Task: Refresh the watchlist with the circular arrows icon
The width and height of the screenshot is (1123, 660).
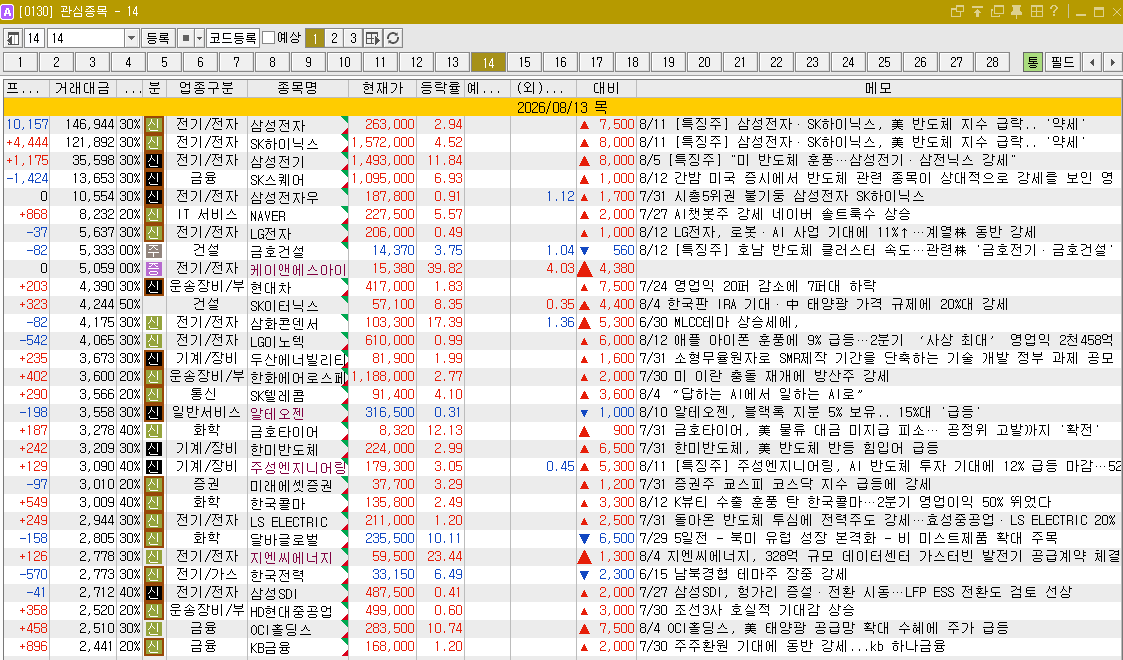Action: (x=392, y=38)
